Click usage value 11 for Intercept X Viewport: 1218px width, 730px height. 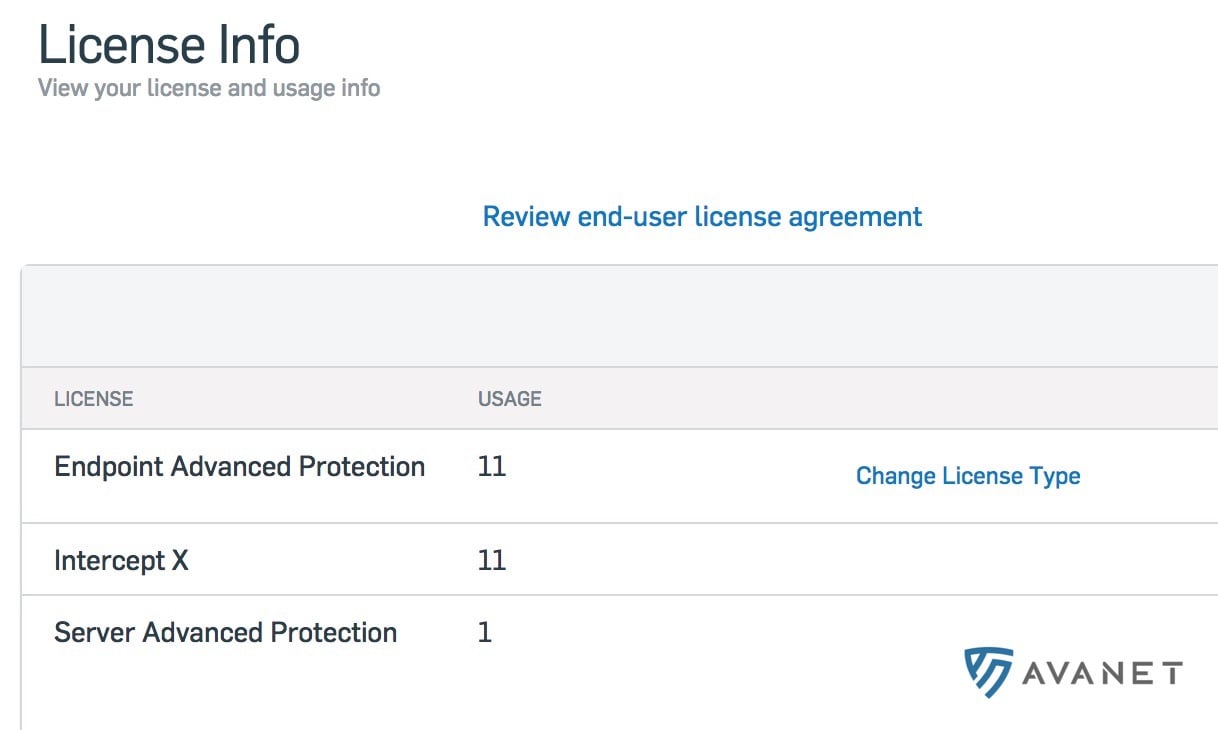(x=492, y=560)
